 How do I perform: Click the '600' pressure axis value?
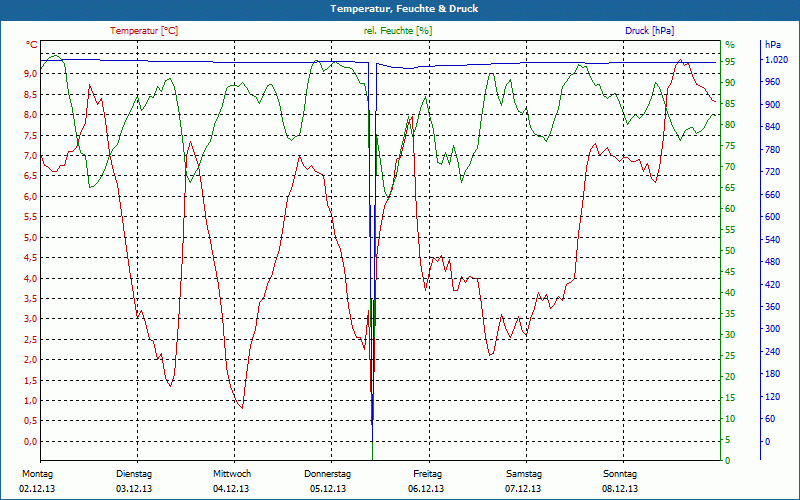coord(773,217)
